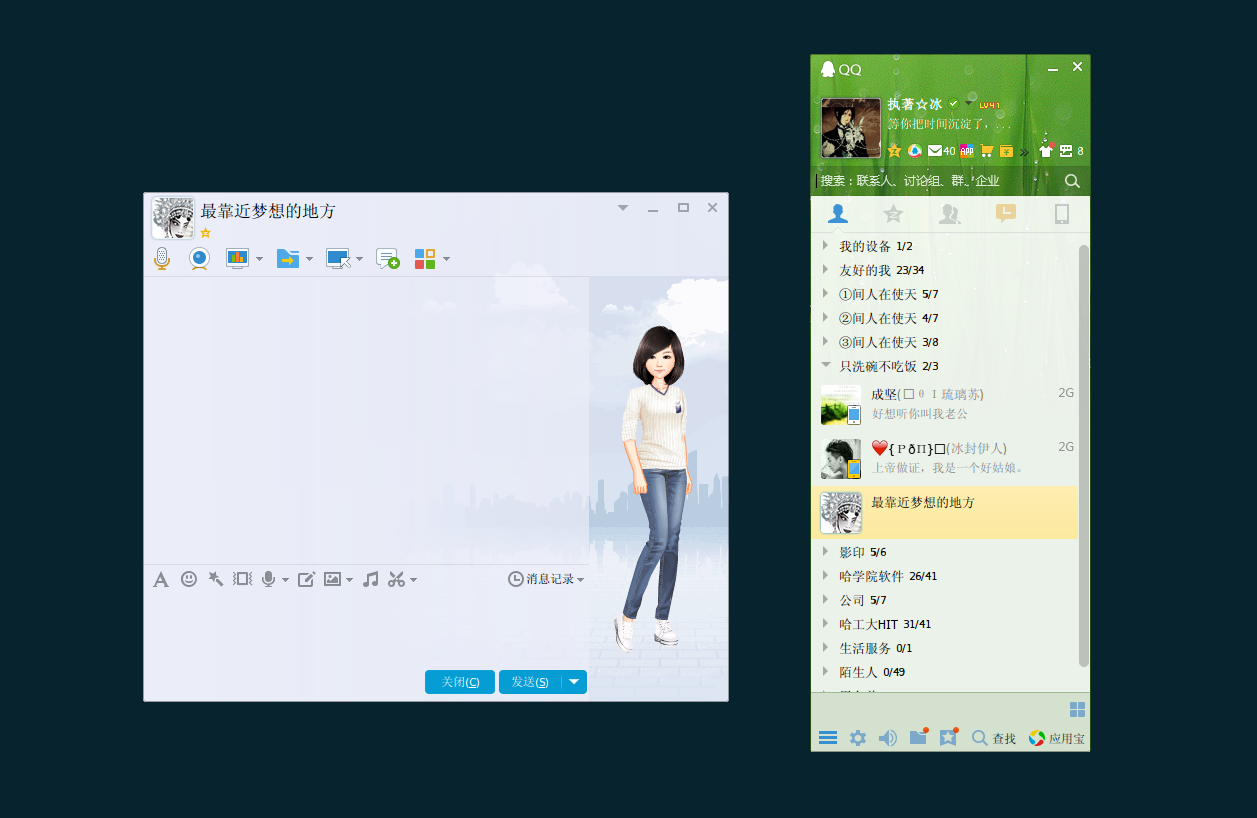Viewport: 1257px width, 818px height.
Task: Open system settings gear icon at bottom
Action: coord(858,738)
